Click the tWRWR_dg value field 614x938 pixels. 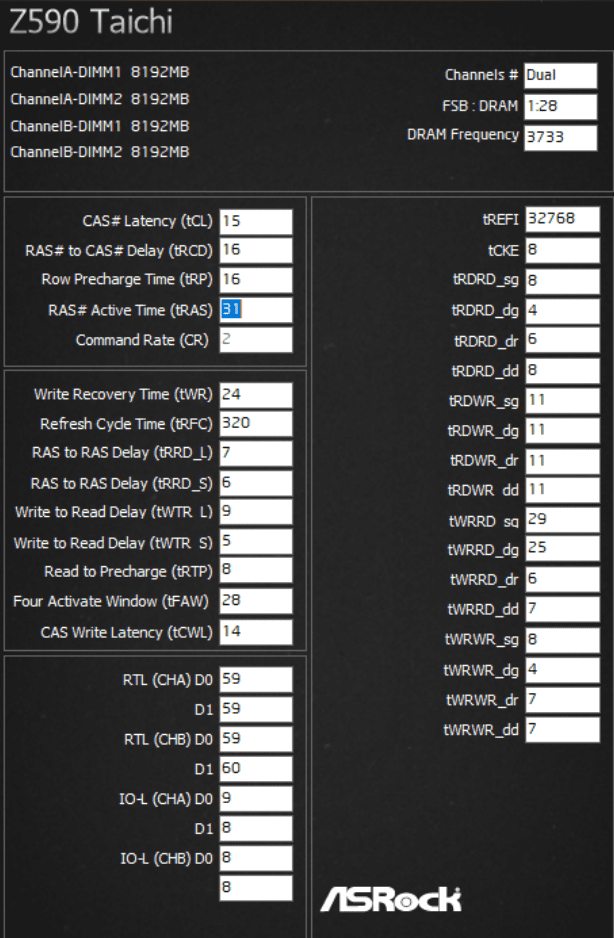pos(563,670)
